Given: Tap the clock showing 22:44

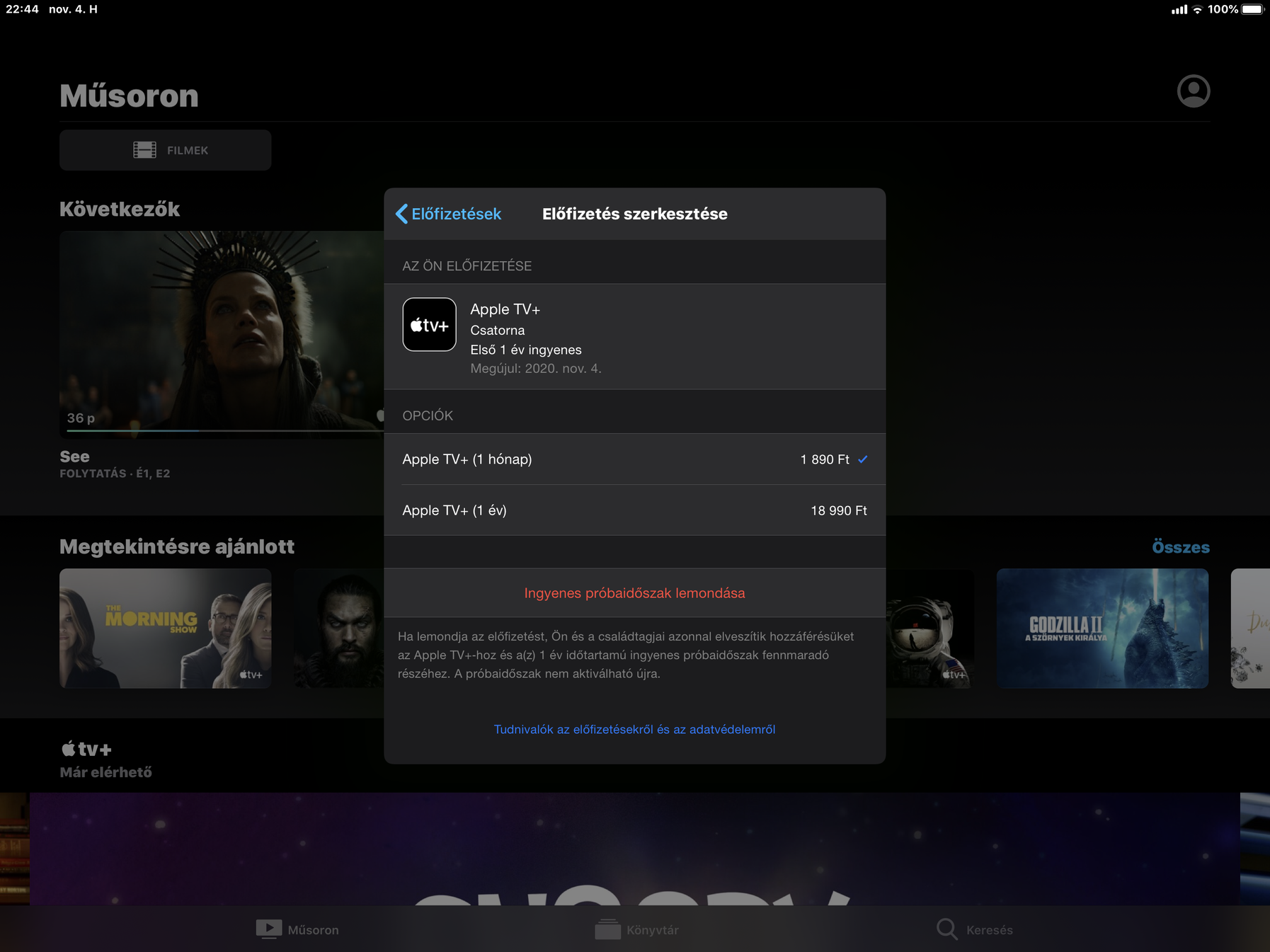Looking at the screenshot, I should click(x=22, y=9).
